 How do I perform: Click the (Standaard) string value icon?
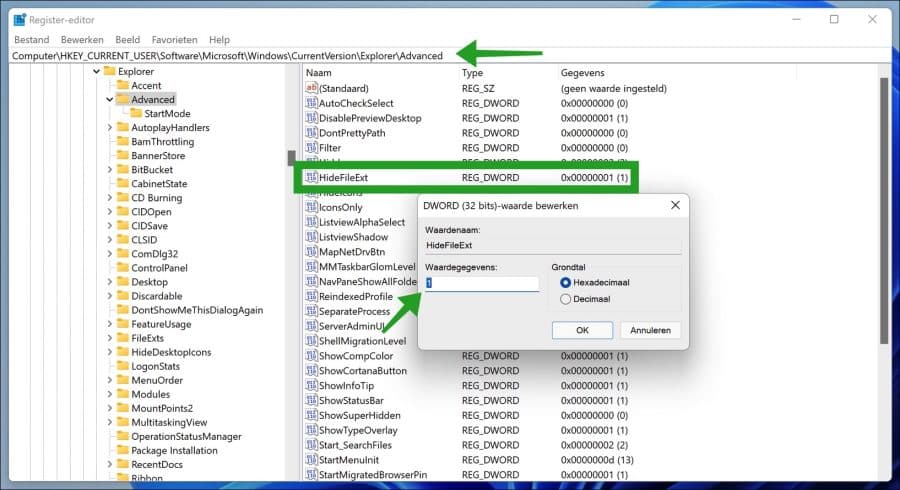point(312,88)
